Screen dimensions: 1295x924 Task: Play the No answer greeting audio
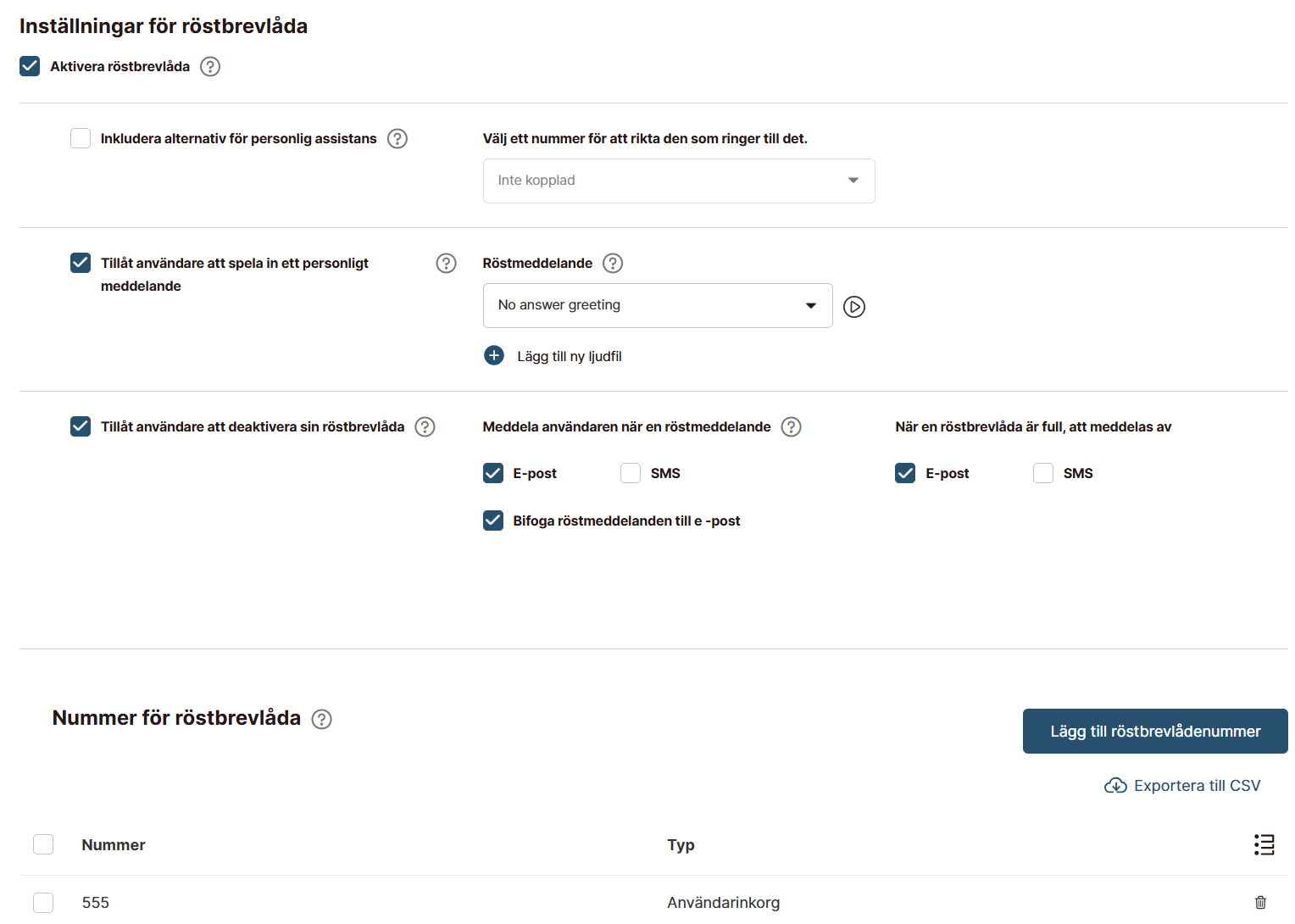[x=854, y=307]
